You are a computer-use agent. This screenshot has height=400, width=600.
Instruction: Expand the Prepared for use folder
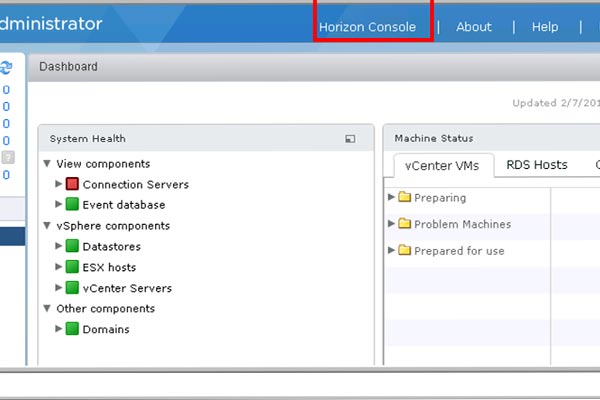(x=391, y=250)
